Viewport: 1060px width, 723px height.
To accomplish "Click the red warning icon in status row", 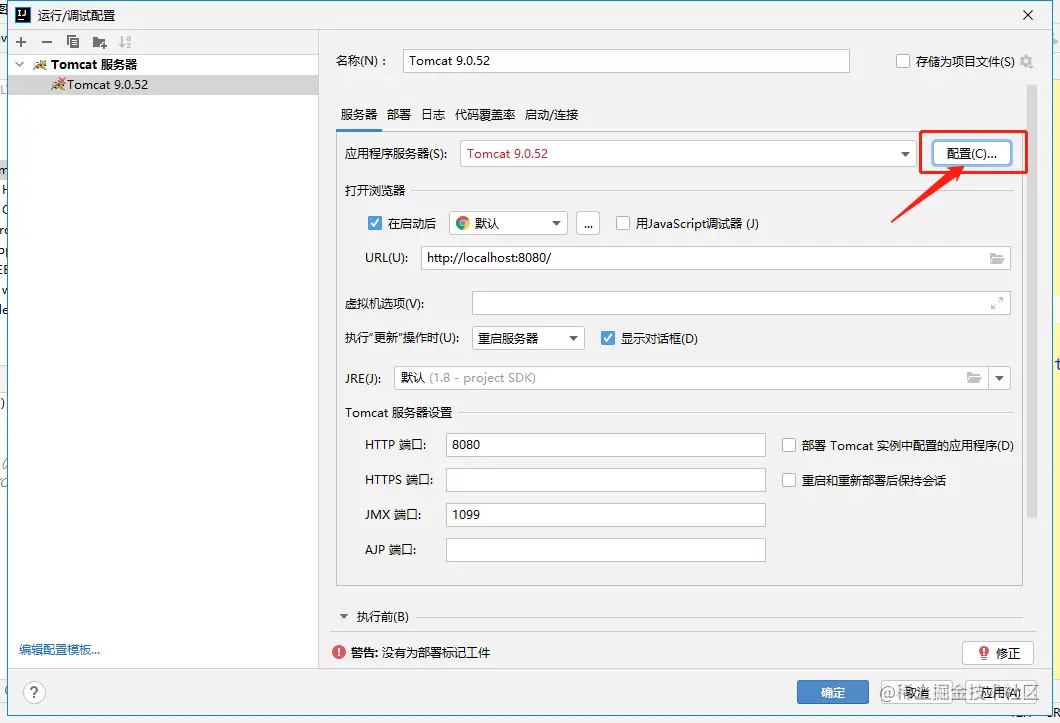I will pyautogui.click(x=339, y=652).
